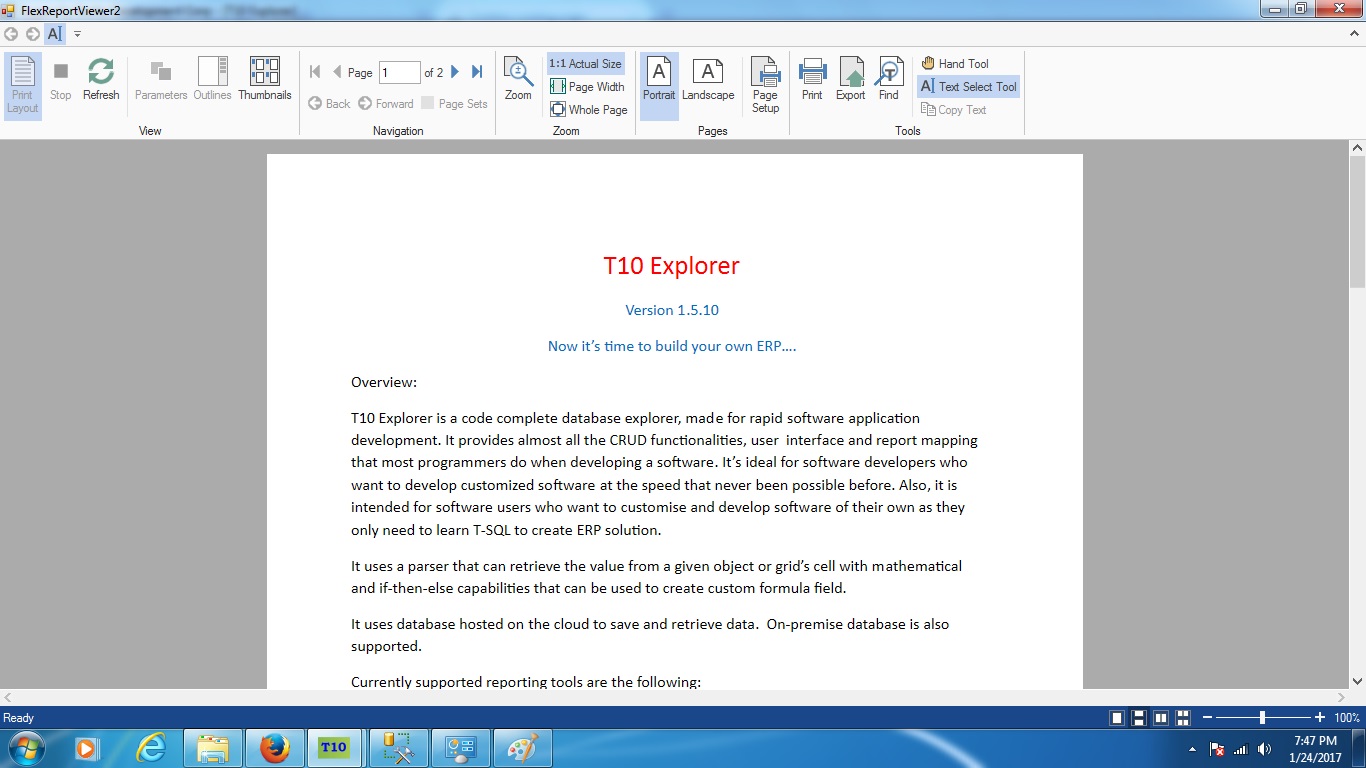
Task: Click the Copy Text button
Action: 953,110
